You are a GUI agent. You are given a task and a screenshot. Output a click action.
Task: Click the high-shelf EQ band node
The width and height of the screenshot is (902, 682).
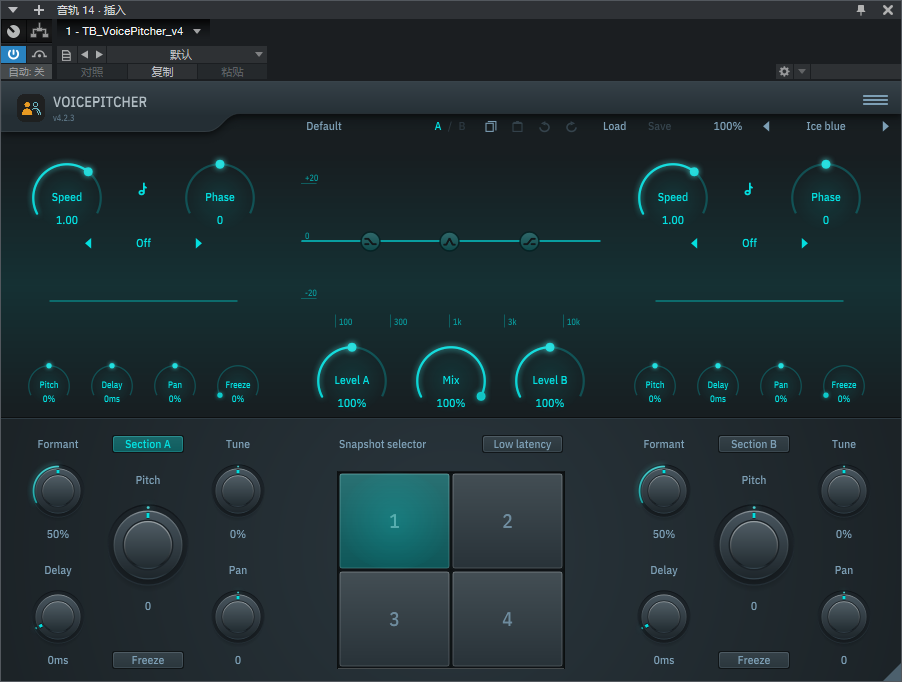pos(529,242)
